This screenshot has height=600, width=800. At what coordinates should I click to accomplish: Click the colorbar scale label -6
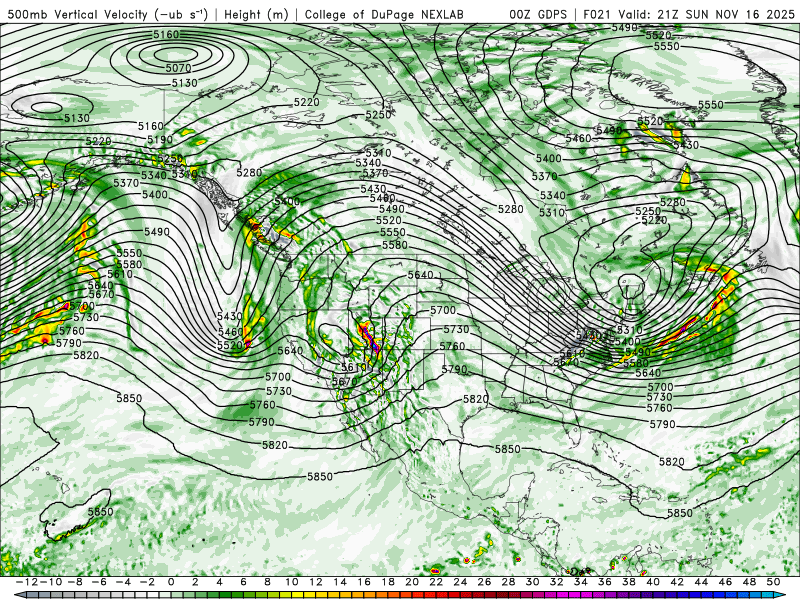click(100, 582)
